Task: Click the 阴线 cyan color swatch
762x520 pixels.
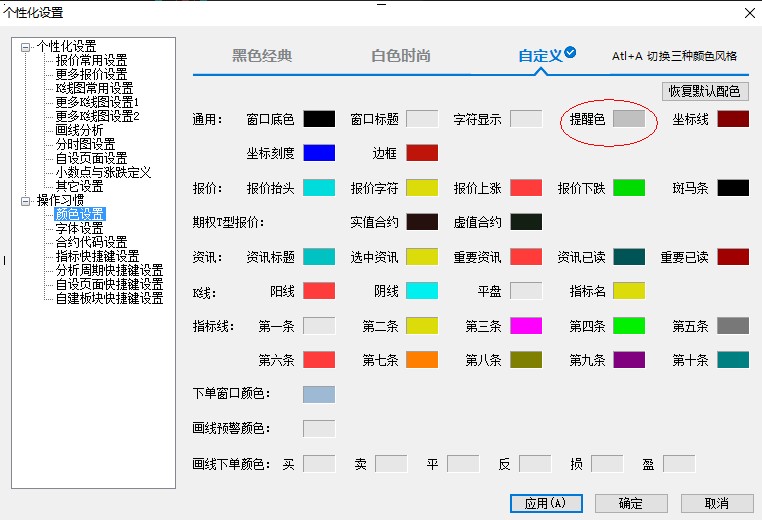Action: [422, 291]
